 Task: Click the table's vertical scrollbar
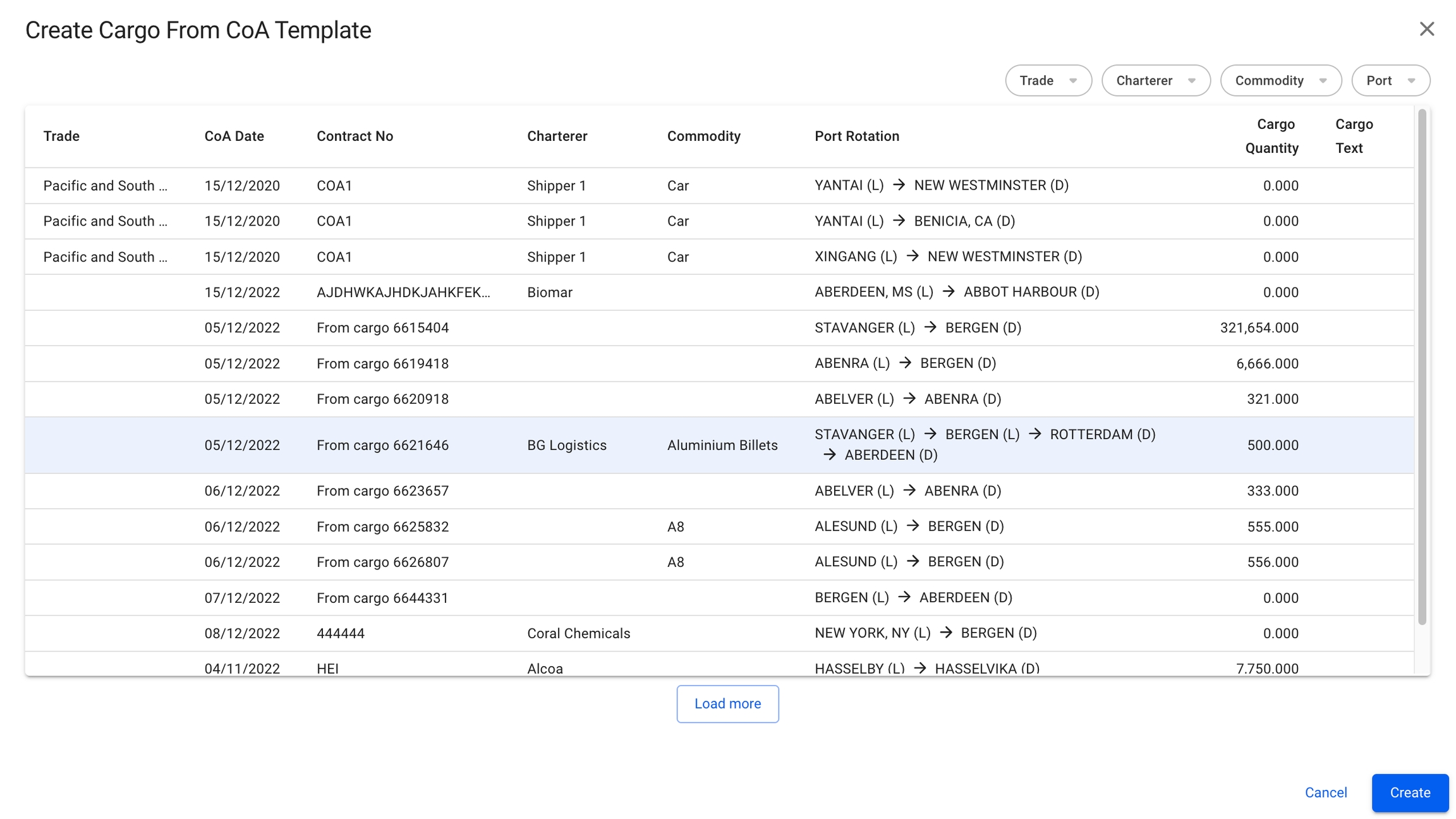(x=1422, y=367)
